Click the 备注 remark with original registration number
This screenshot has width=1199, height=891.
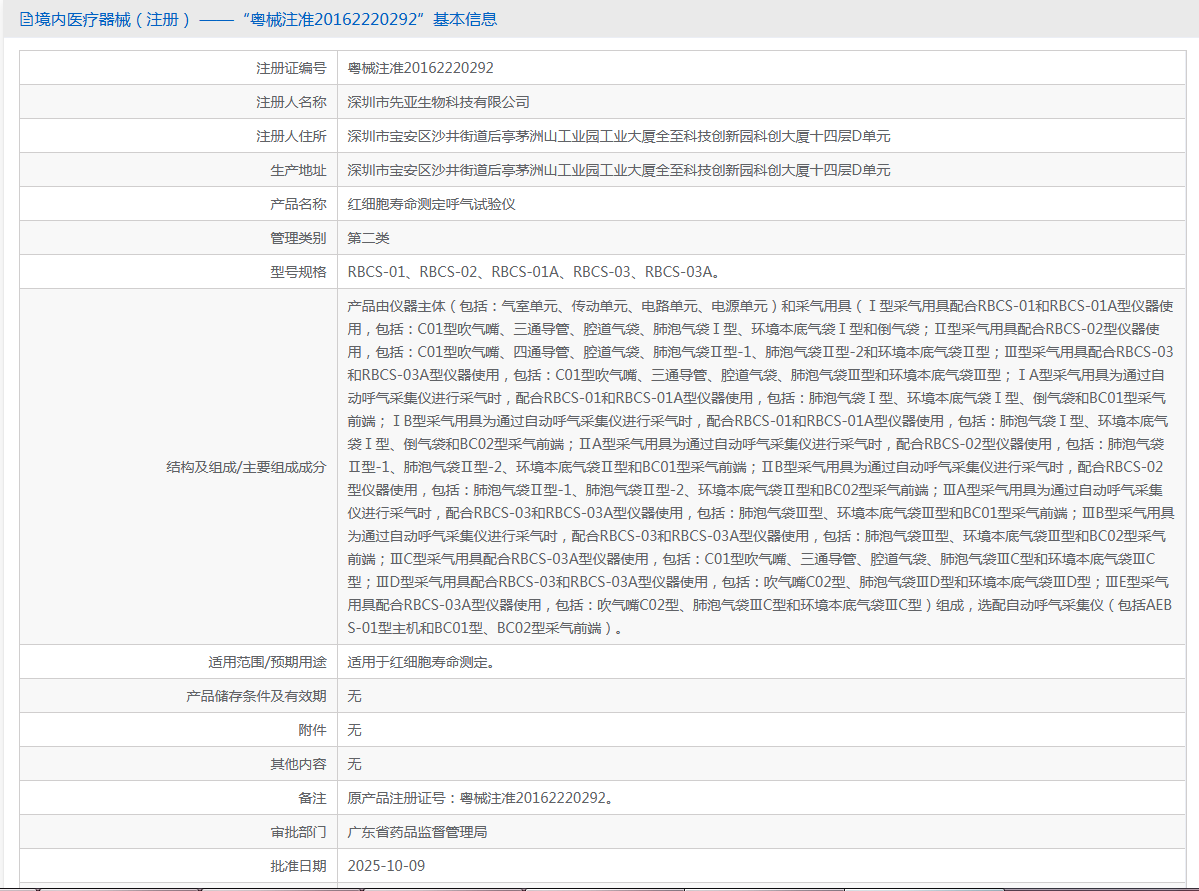tap(480, 798)
